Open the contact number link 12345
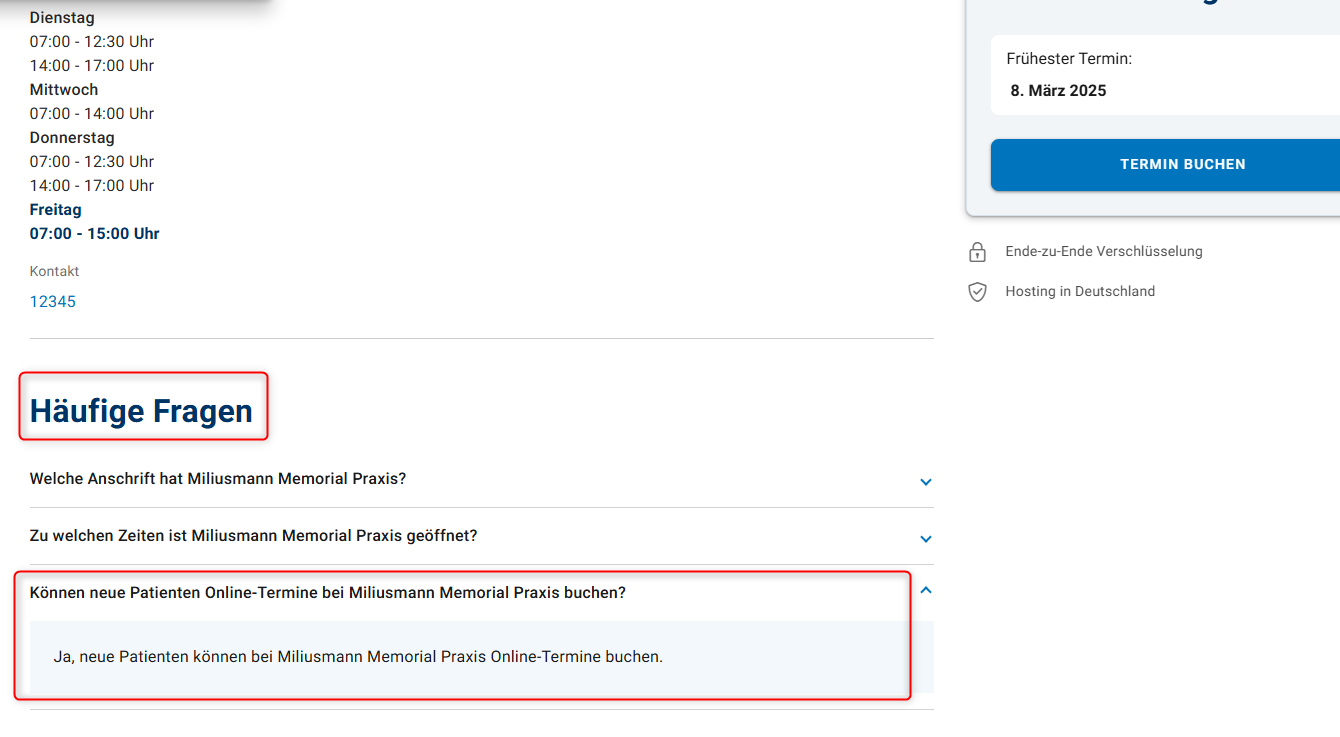Screen dimensions: 1340x737 coord(53,302)
